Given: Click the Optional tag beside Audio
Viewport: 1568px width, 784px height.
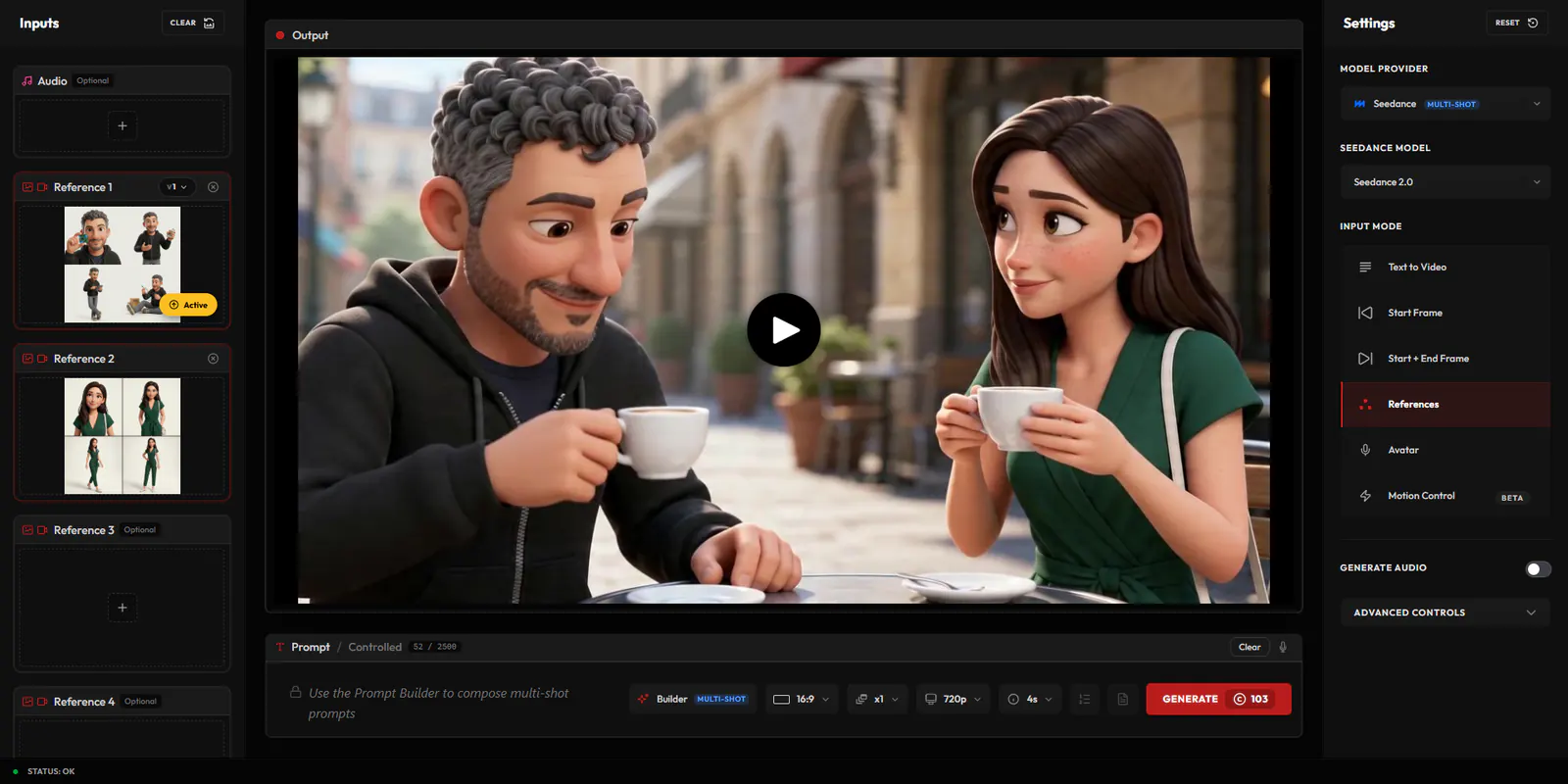Looking at the screenshot, I should [x=93, y=81].
